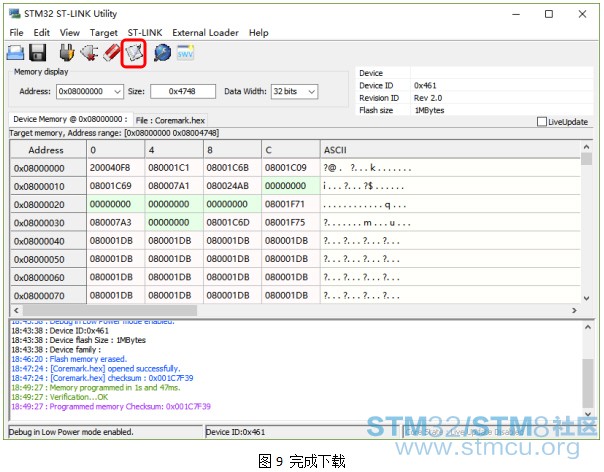Screen dimensions: 604x472
Task: Click memory cell 08001C09
Action: [291, 168]
